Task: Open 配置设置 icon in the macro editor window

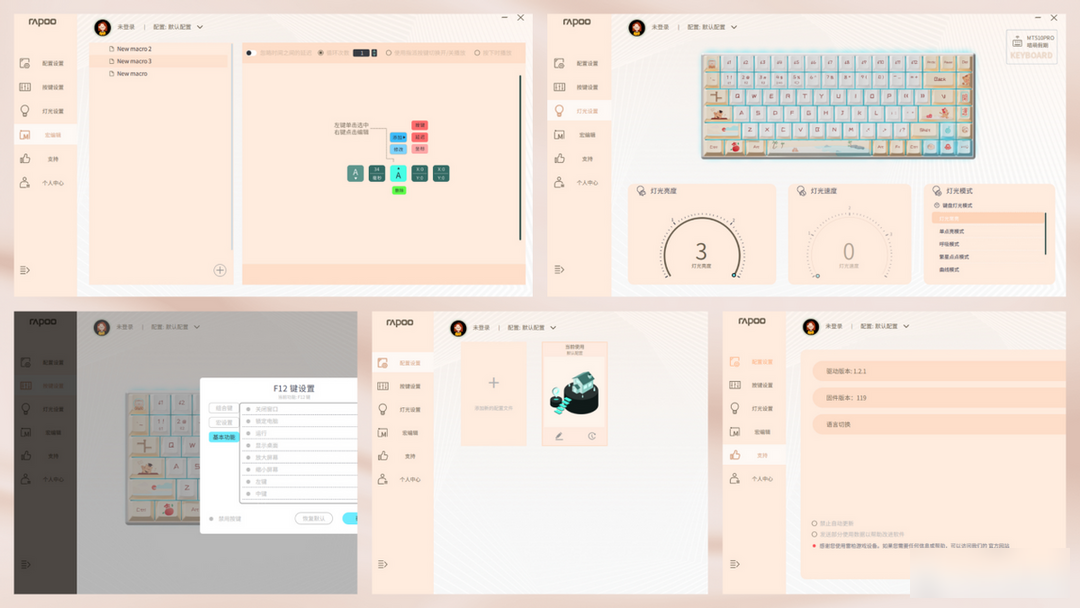Action: click(25, 63)
